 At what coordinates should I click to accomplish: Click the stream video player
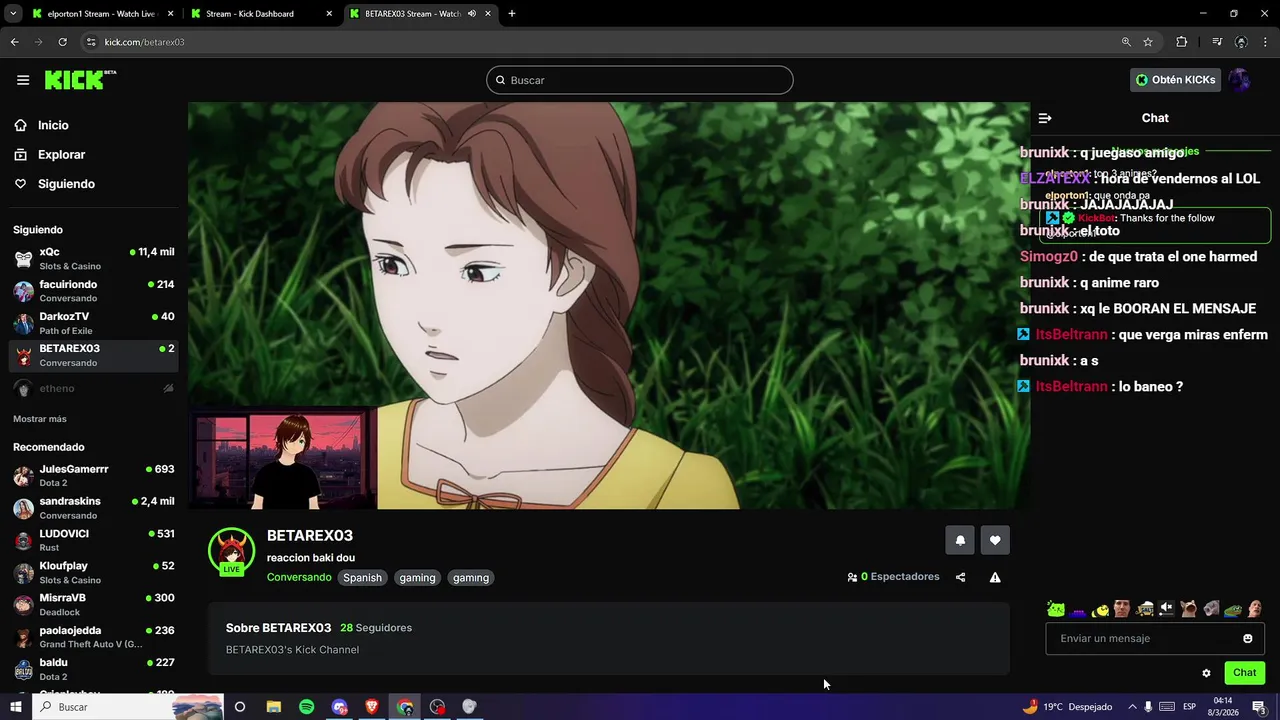[x=608, y=305]
